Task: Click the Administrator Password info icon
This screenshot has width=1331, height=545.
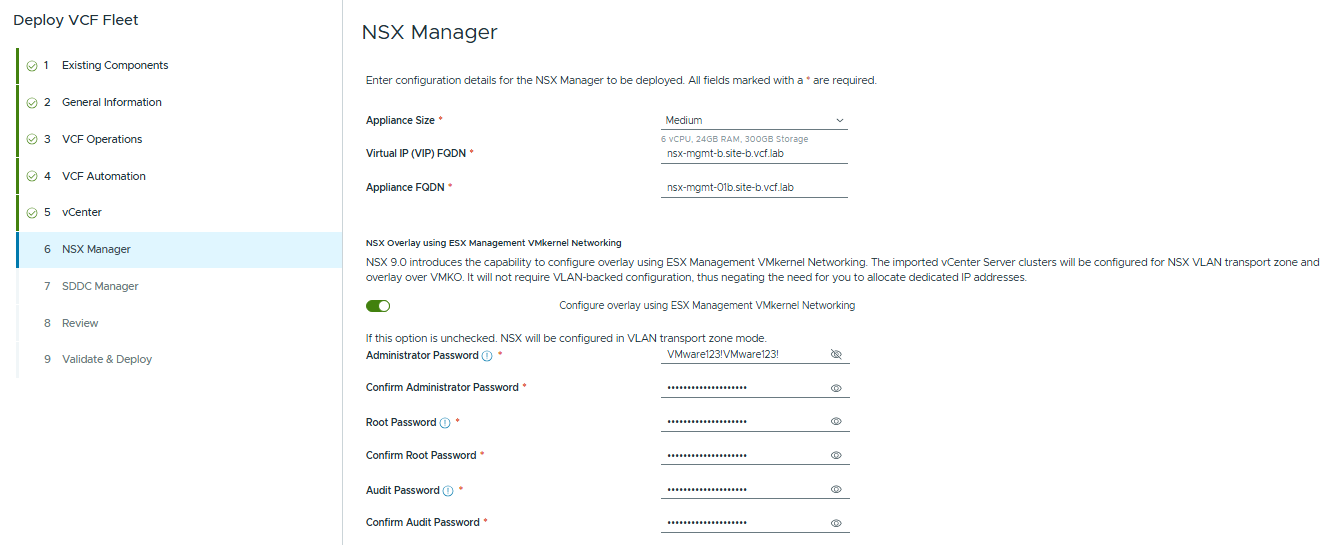Action: coord(487,356)
